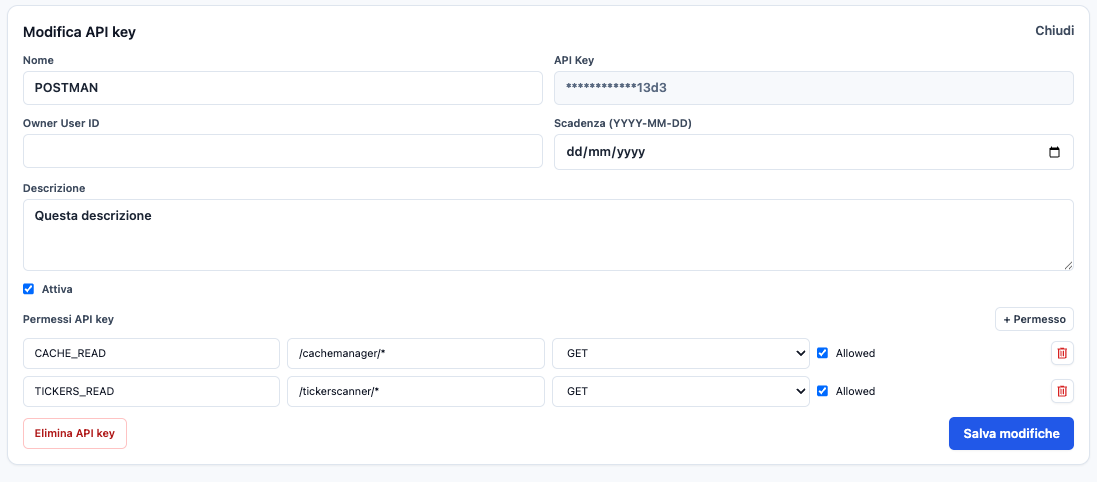
Task: Click into the empty Owner User ID field
Action: tap(282, 151)
